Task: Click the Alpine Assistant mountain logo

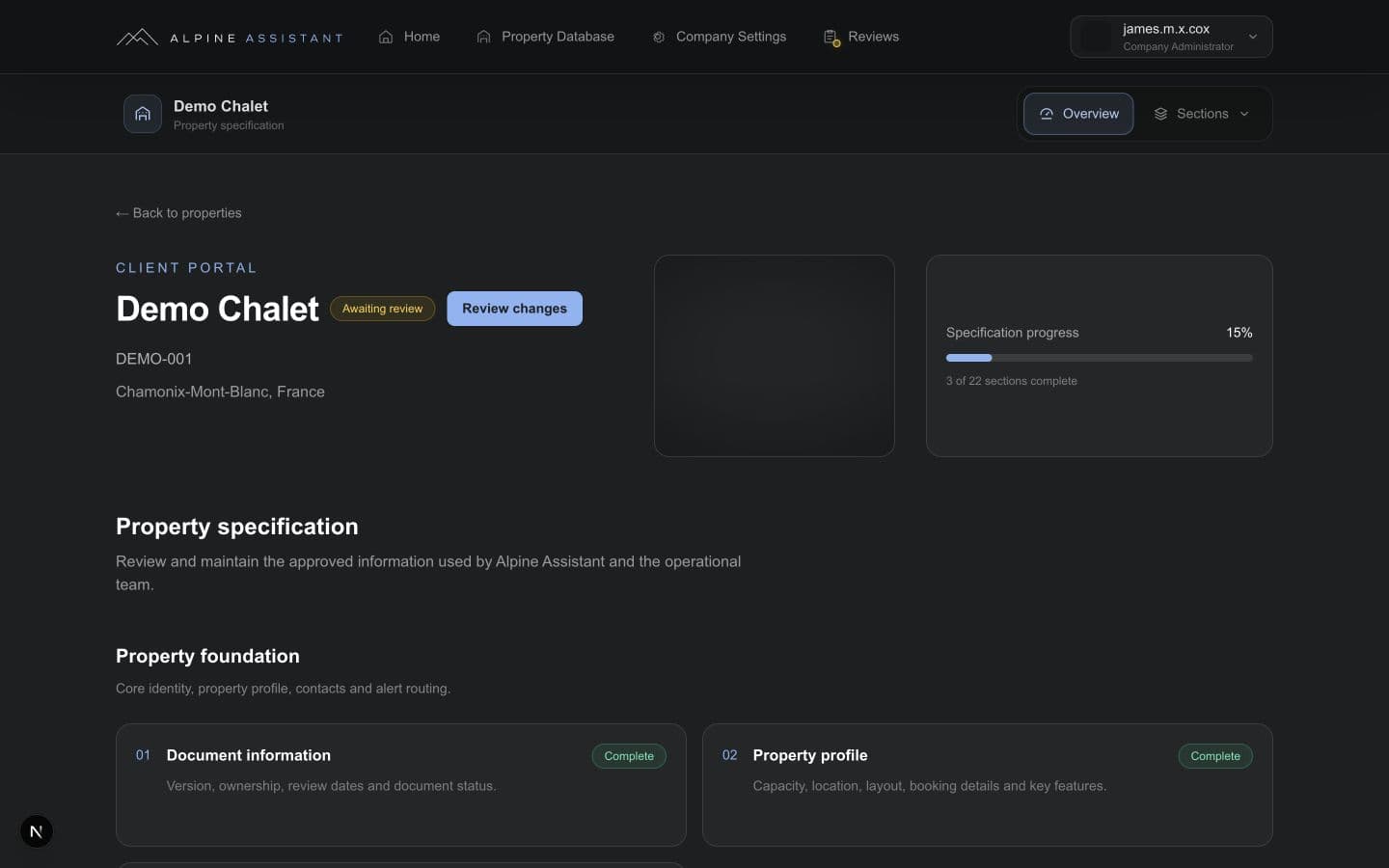Action: pyautogui.click(x=137, y=38)
